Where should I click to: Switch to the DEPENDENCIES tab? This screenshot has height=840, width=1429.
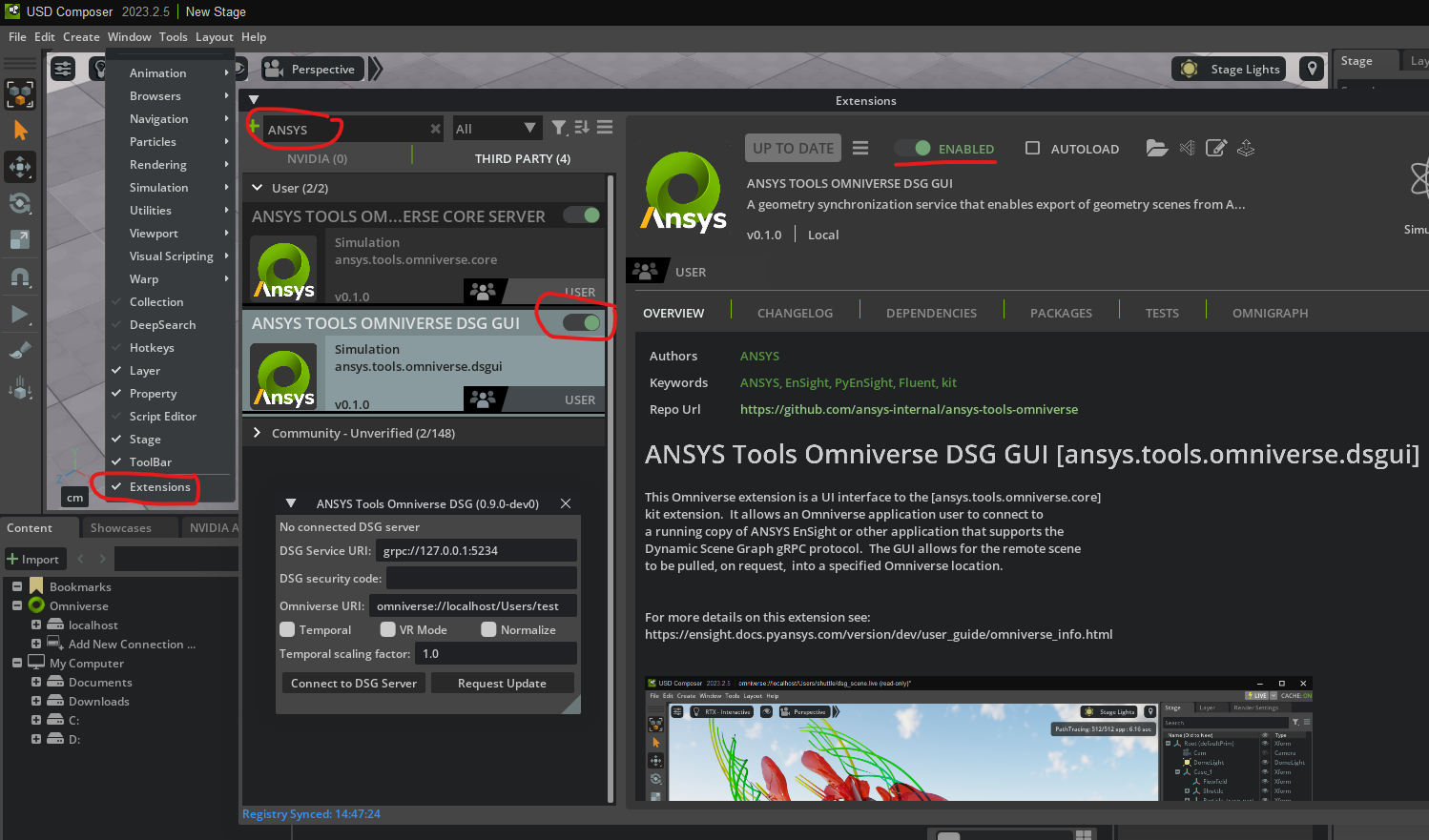(931, 313)
